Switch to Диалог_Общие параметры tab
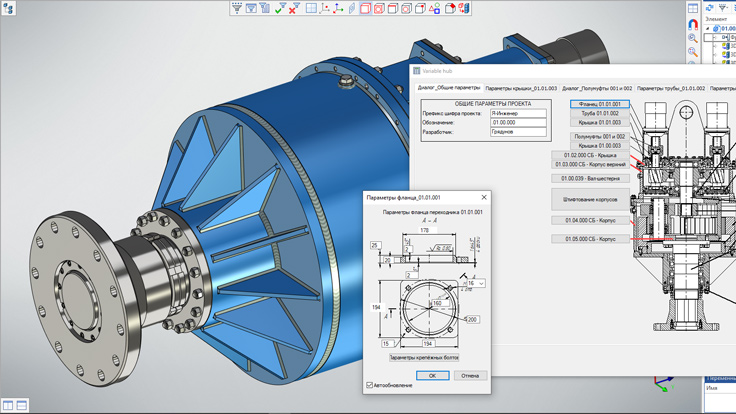 point(449,88)
